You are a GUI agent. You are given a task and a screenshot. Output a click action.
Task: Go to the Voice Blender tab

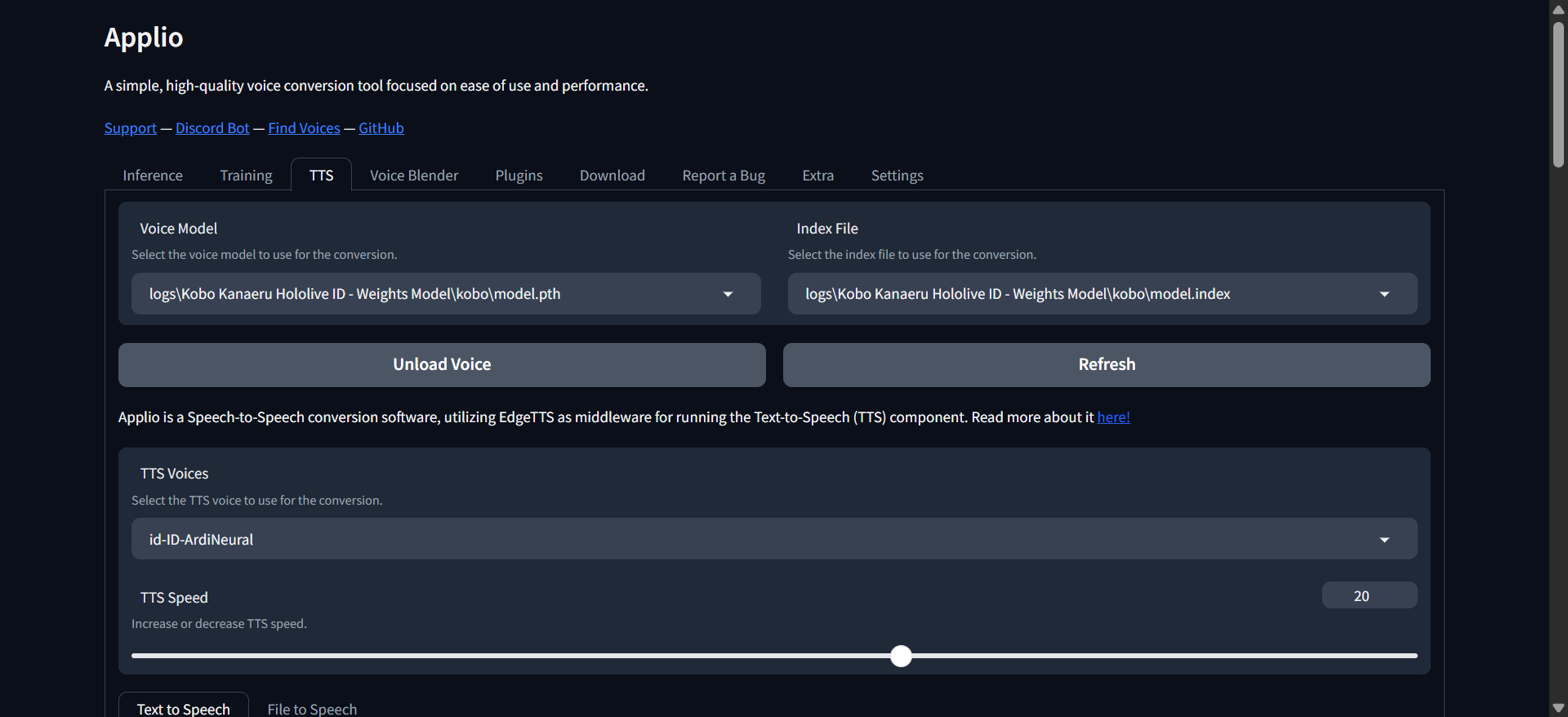[414, 176]
